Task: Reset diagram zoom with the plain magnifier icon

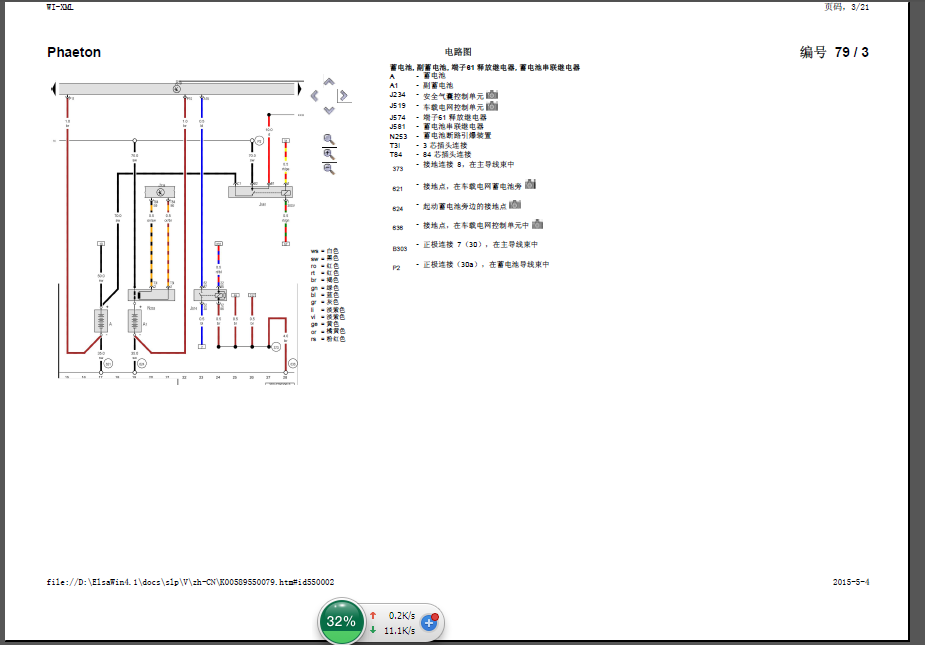Action: (329, 140)
